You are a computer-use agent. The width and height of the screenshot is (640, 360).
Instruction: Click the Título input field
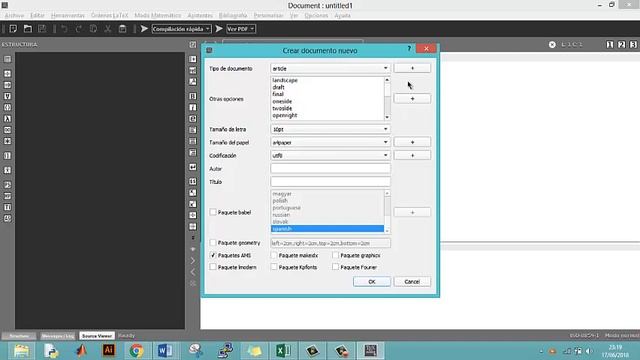click(330, 182)
